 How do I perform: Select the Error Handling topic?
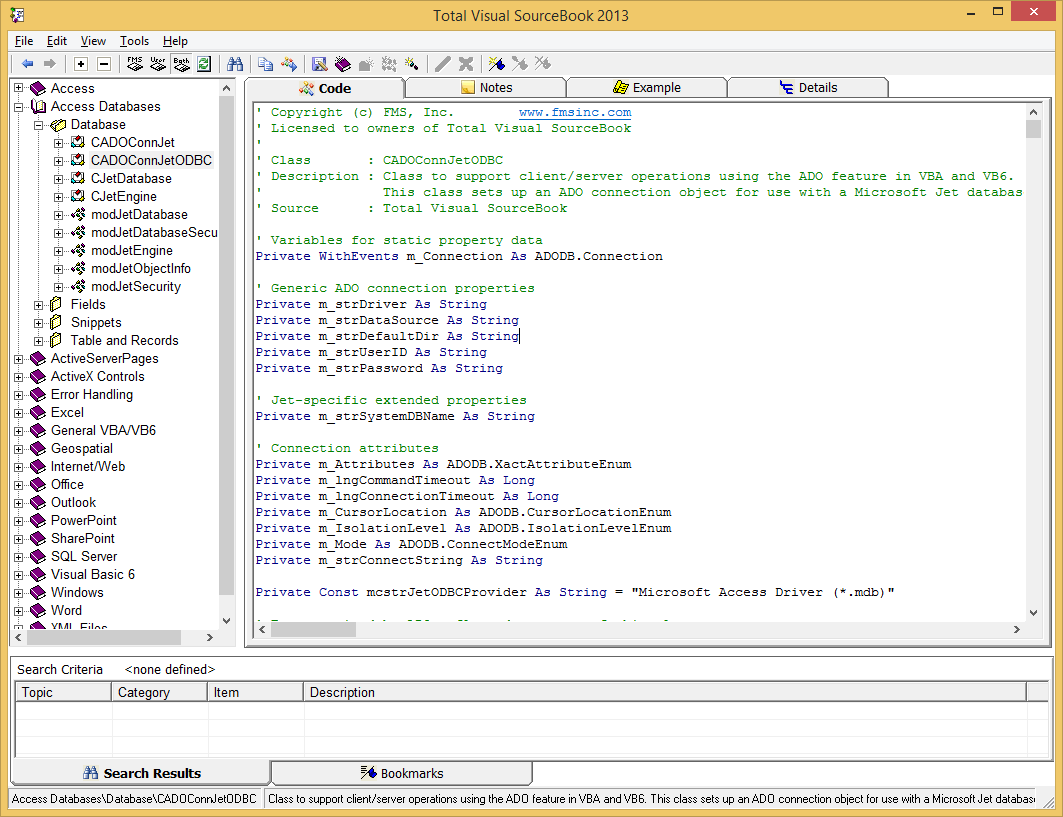pos(92,394)
